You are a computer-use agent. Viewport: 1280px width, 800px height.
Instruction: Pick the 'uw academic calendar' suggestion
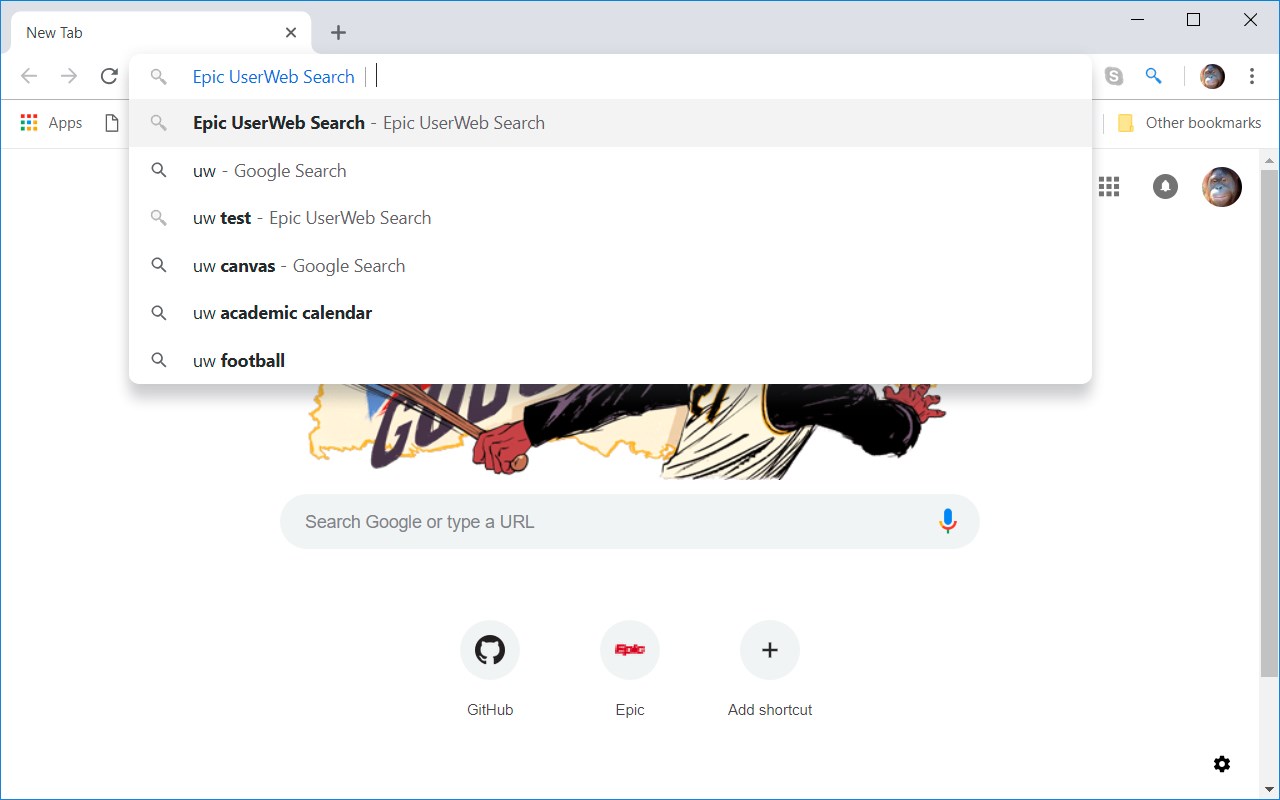(x=610, y=313)
